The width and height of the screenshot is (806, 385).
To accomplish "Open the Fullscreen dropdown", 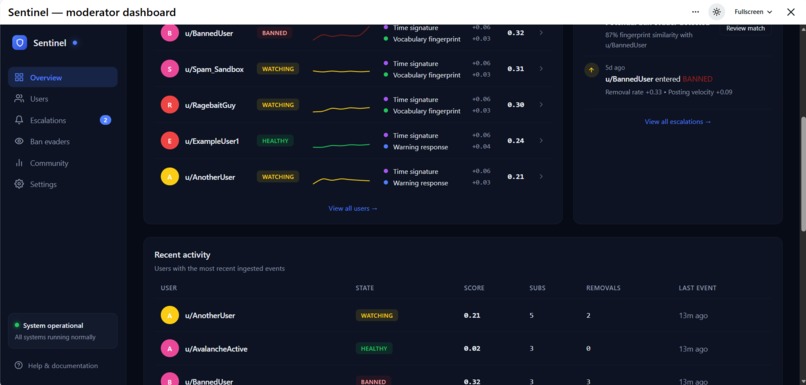I will [753, 12].
